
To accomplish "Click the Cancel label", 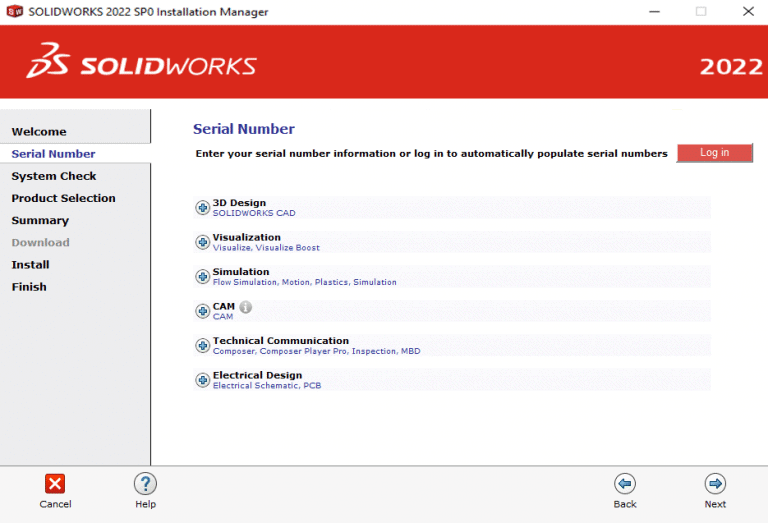I will [55, 504].
